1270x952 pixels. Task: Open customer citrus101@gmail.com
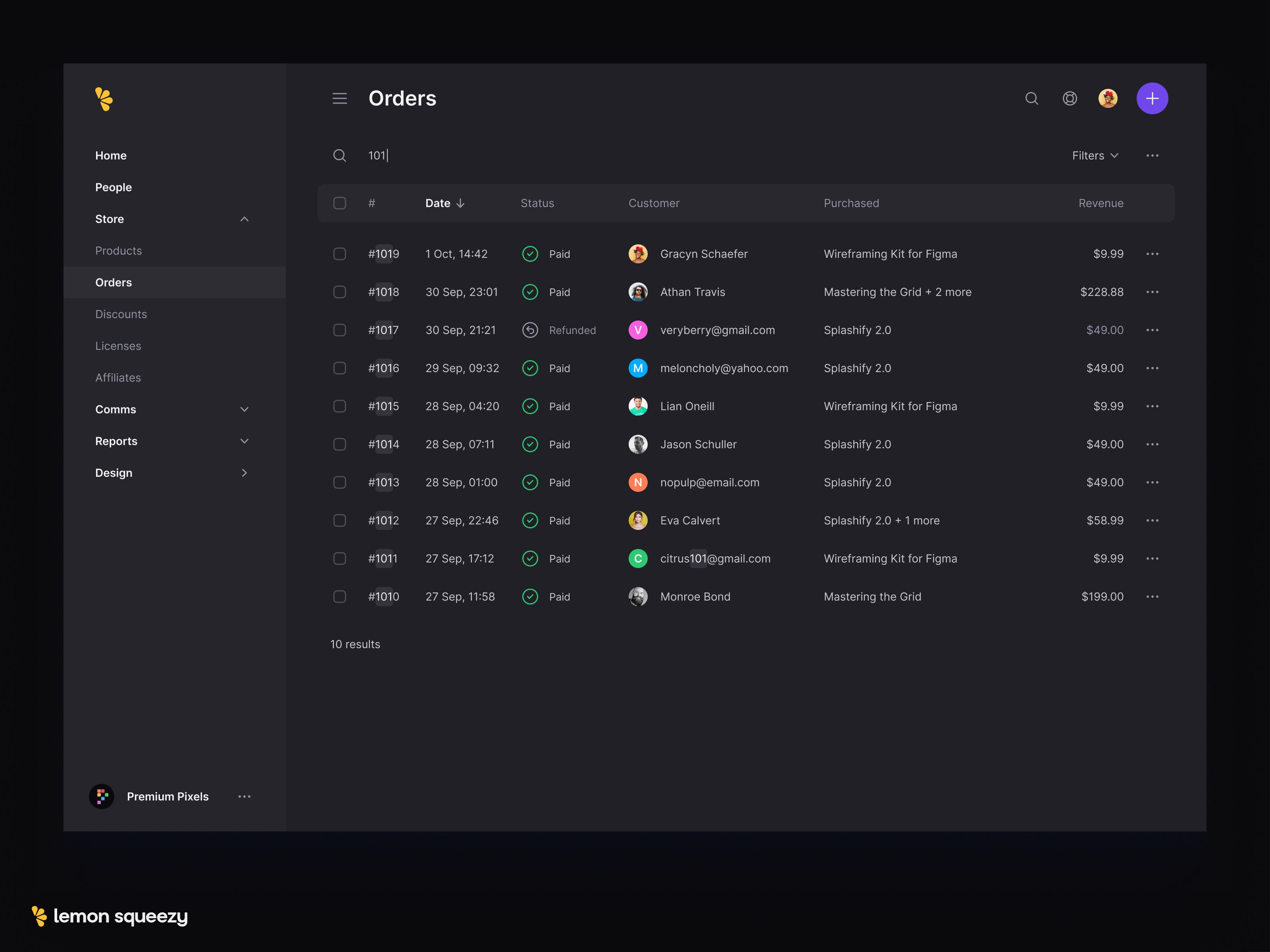716,559
